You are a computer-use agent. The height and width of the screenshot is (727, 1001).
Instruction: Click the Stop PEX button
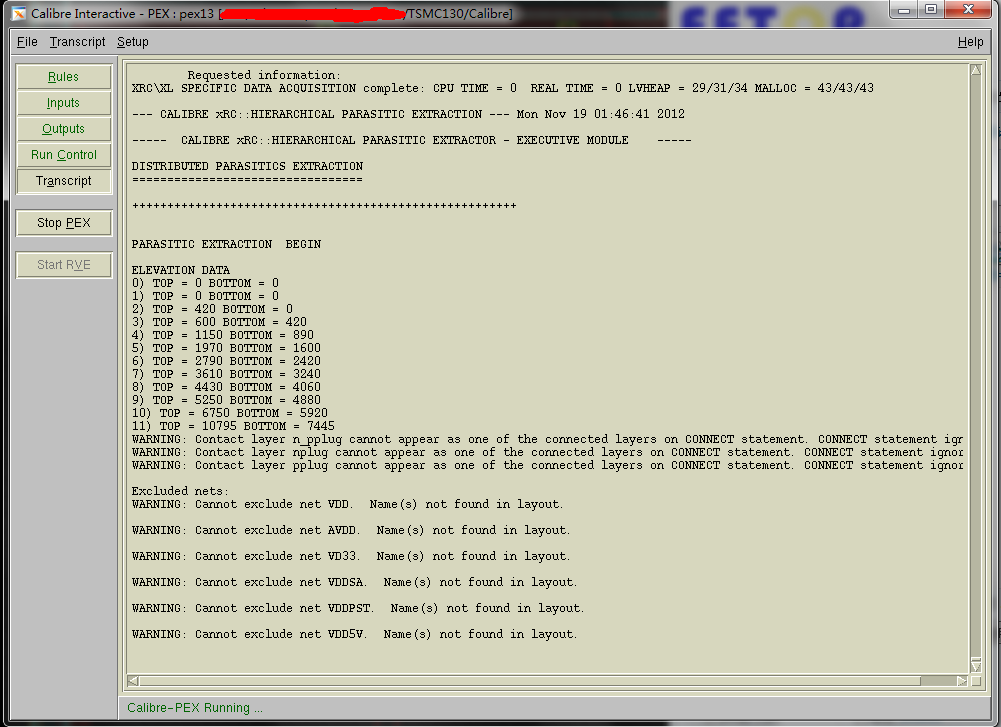(64, 223)
